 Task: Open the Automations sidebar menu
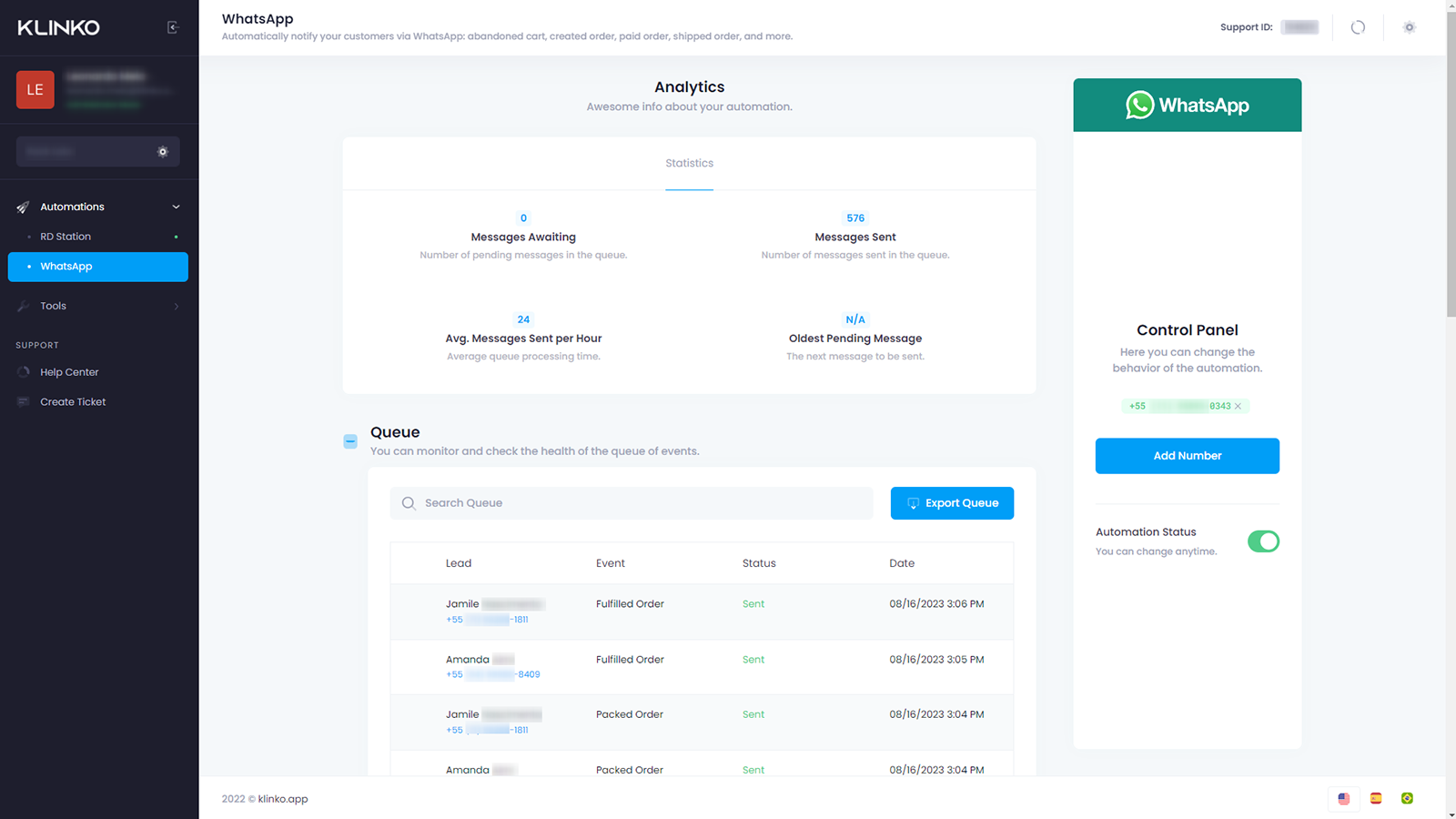(x=98, y=207)
